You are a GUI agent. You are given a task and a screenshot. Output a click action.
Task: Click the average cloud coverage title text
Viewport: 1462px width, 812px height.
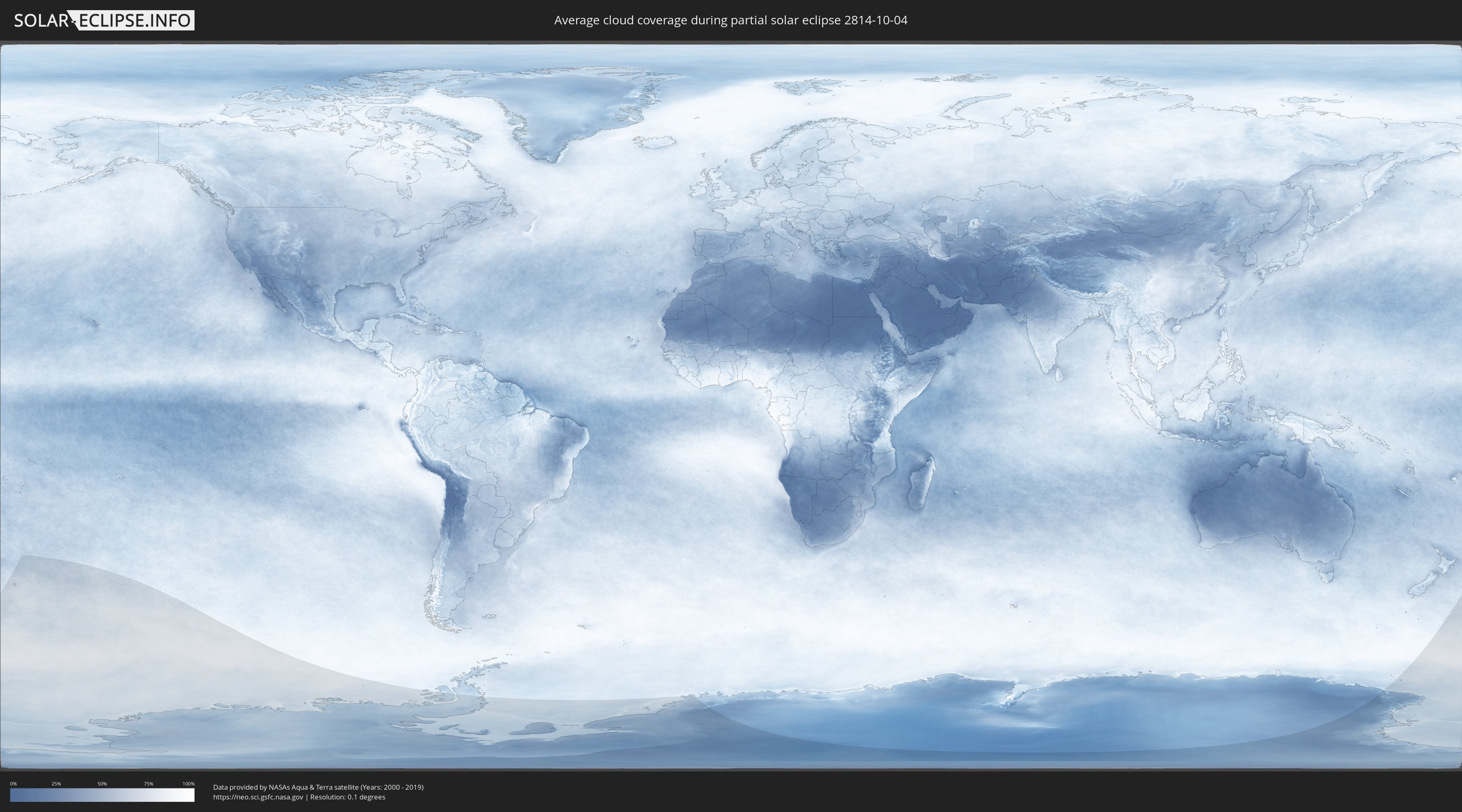731,20
